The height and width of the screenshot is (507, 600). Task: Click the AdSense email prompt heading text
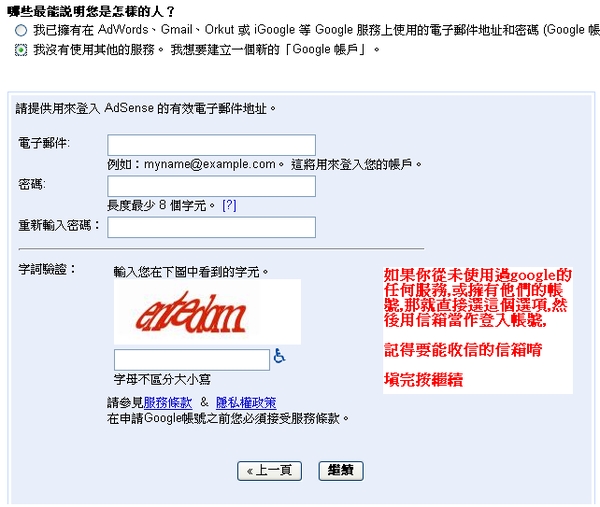click(x=146, y=108)
